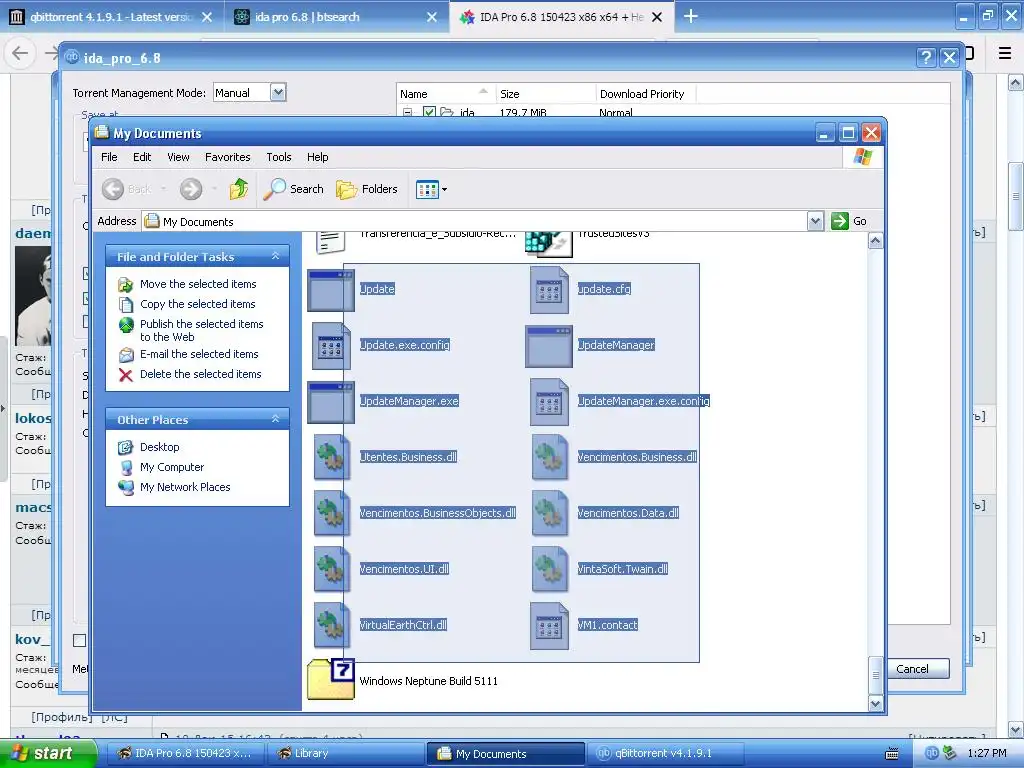
Task: Open the File menu
Action: tap(109, 157)
